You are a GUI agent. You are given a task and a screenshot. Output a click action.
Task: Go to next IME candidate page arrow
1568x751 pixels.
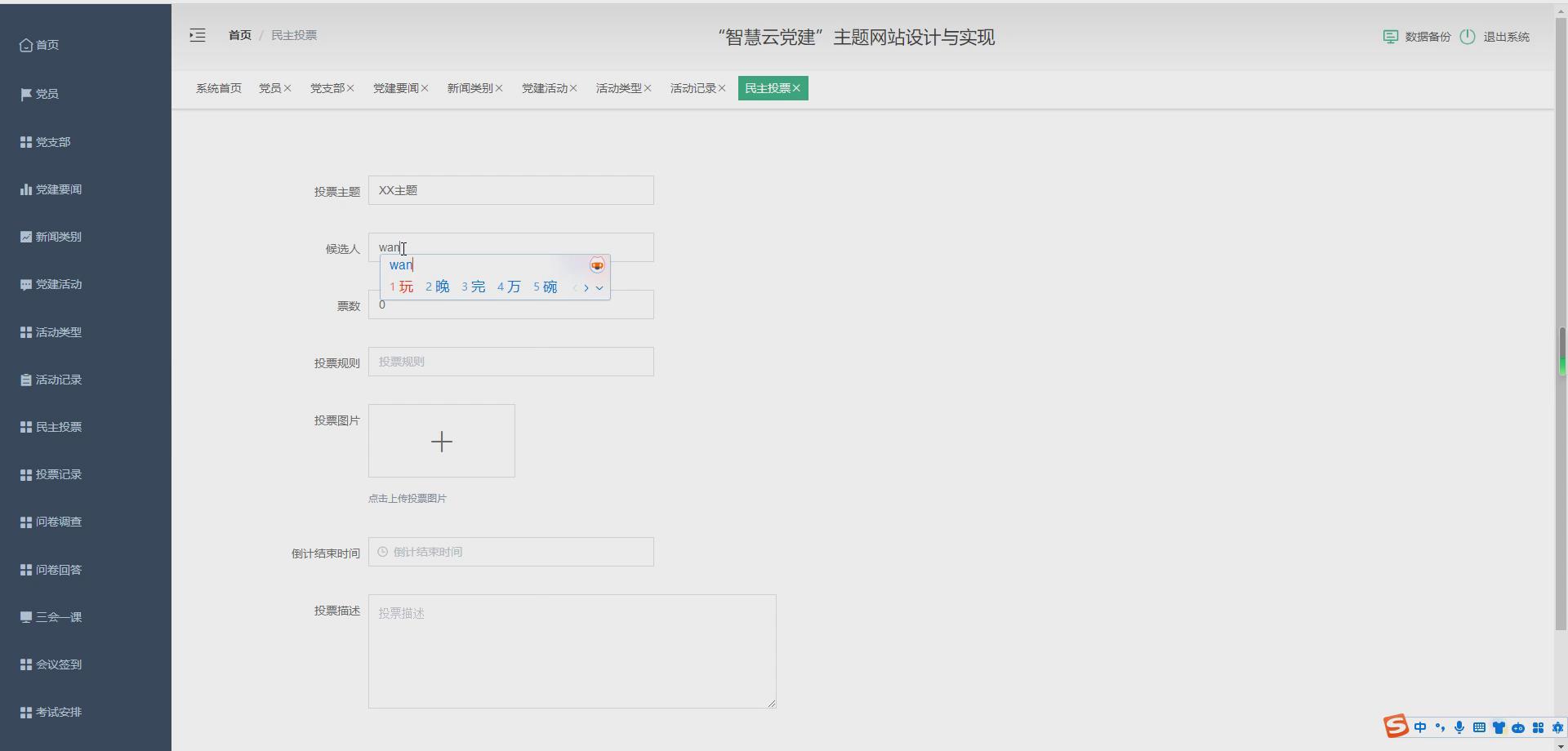[x=586, y=287]
